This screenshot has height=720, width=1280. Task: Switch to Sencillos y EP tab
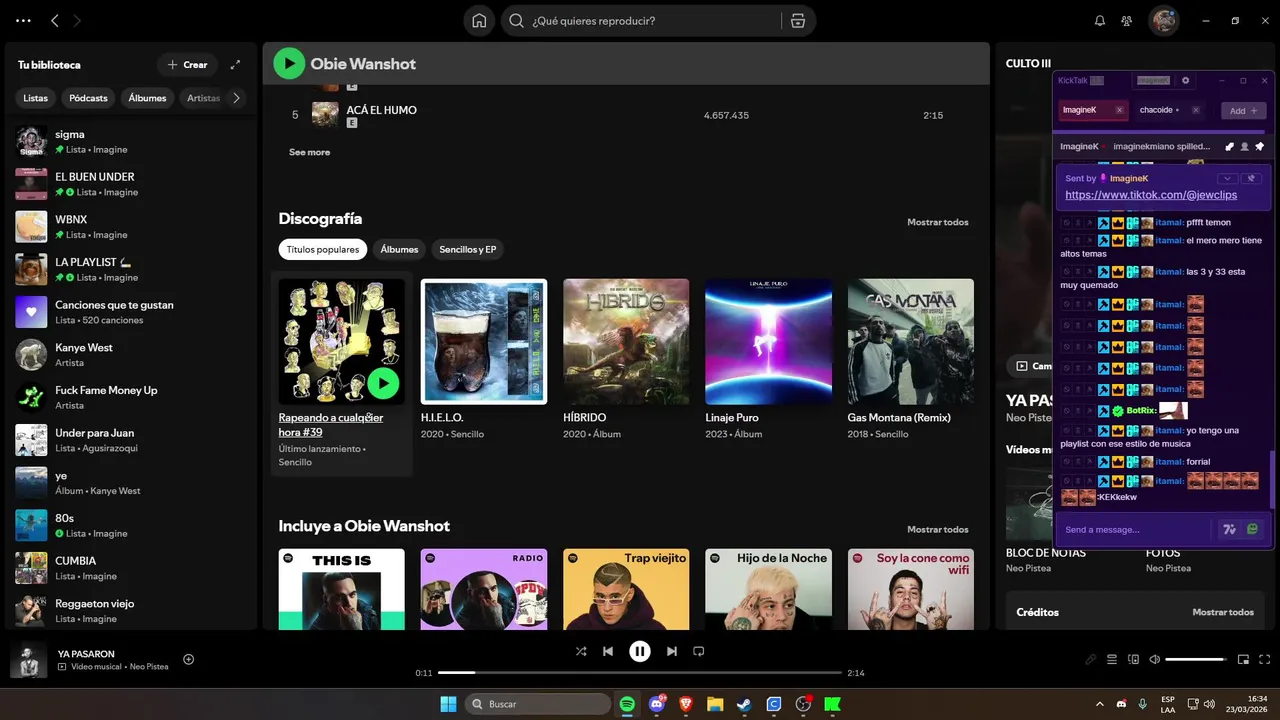click(x=467, y=249)
